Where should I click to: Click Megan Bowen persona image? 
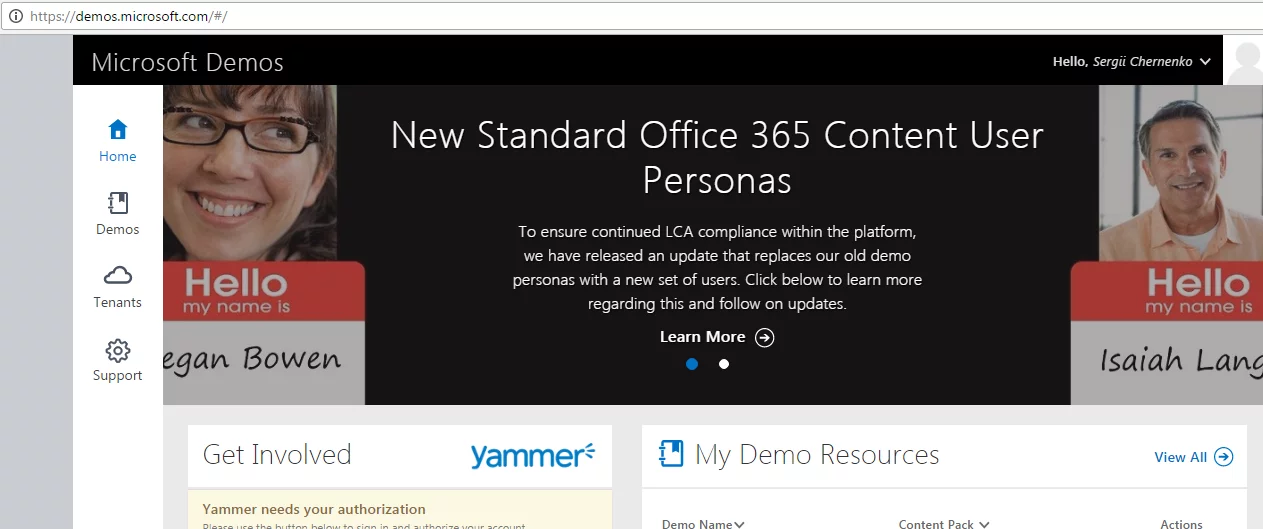[x=263, y=244]
